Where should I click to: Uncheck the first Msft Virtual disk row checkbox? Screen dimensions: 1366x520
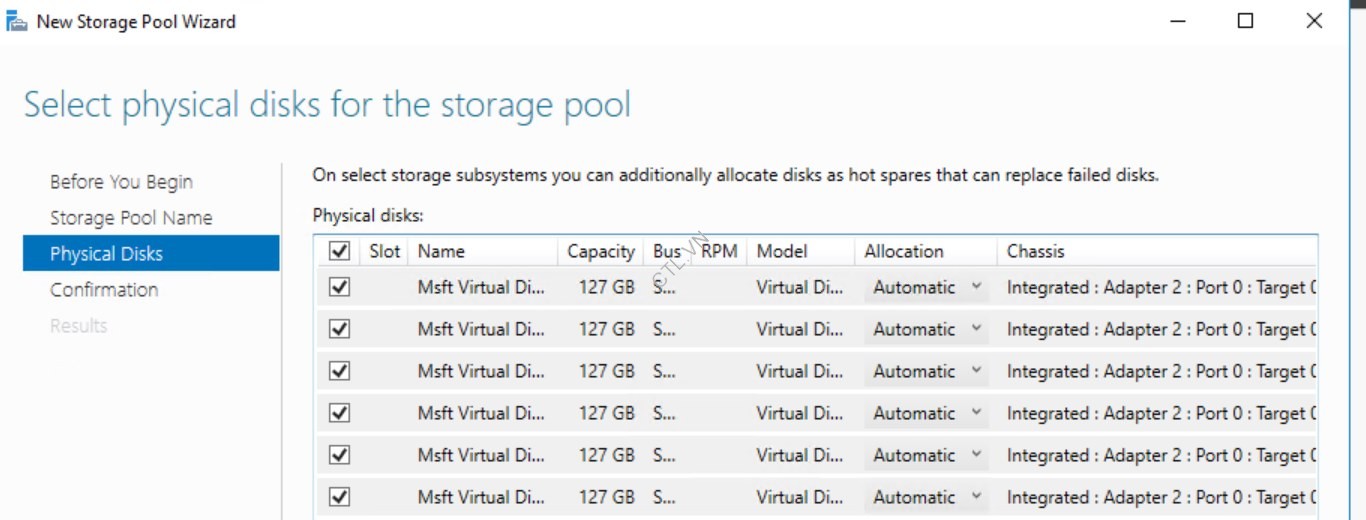coord(340,287)
